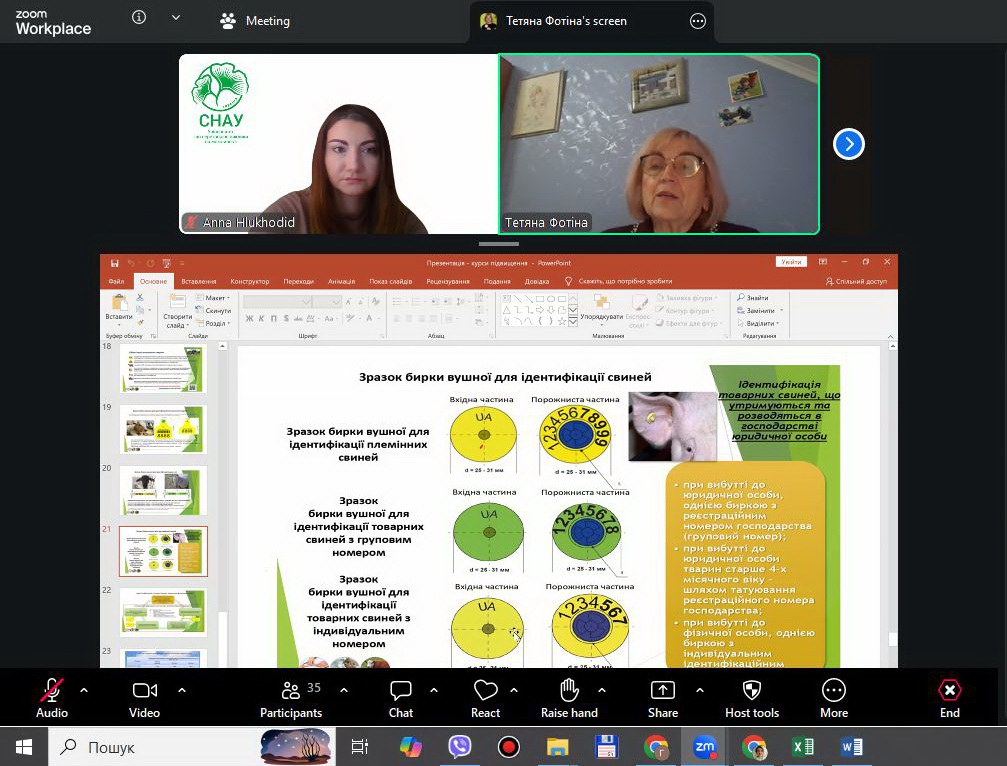Show next video participants with blue arrow
This screenshot has height=766, width=1007.
pyautogui.click(x=848, y=144)
